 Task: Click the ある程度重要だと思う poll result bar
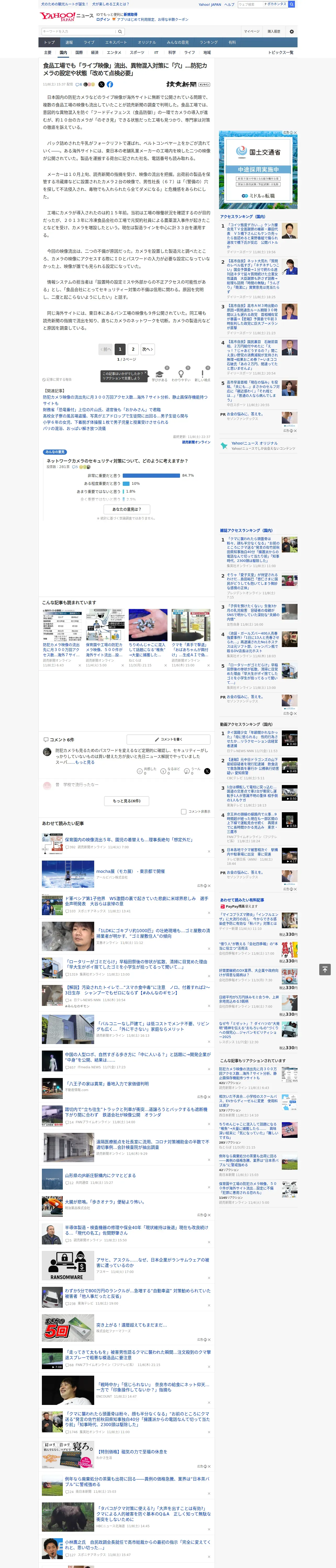(126, 483)
